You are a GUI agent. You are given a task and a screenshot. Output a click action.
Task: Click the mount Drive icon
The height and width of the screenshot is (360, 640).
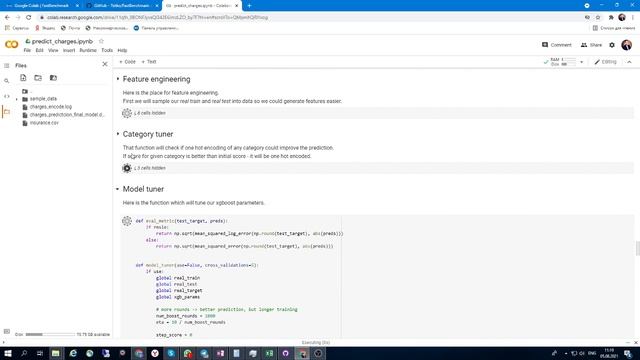53,78
